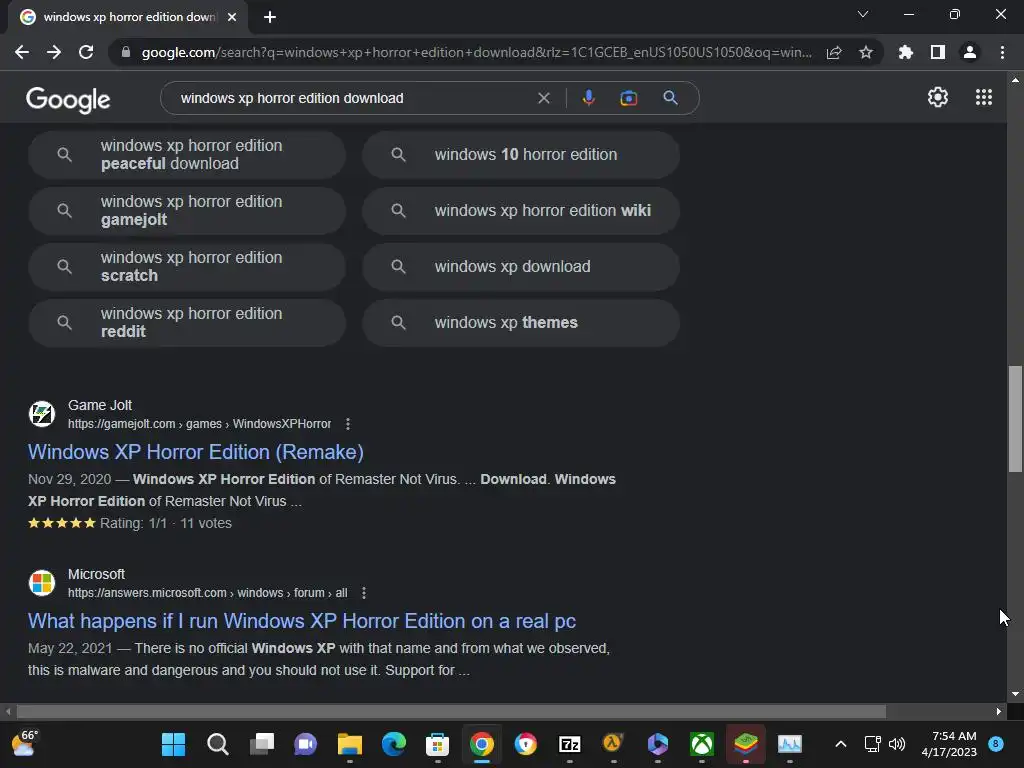This screenshot has height=768, width=1024.
Task: Open the volume control in system tray
Action: click(897, 744)
